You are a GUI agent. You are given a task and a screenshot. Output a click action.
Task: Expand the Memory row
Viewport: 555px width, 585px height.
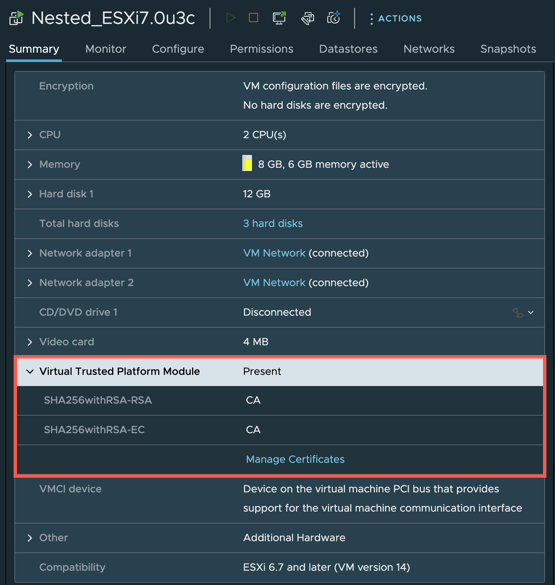30,165
